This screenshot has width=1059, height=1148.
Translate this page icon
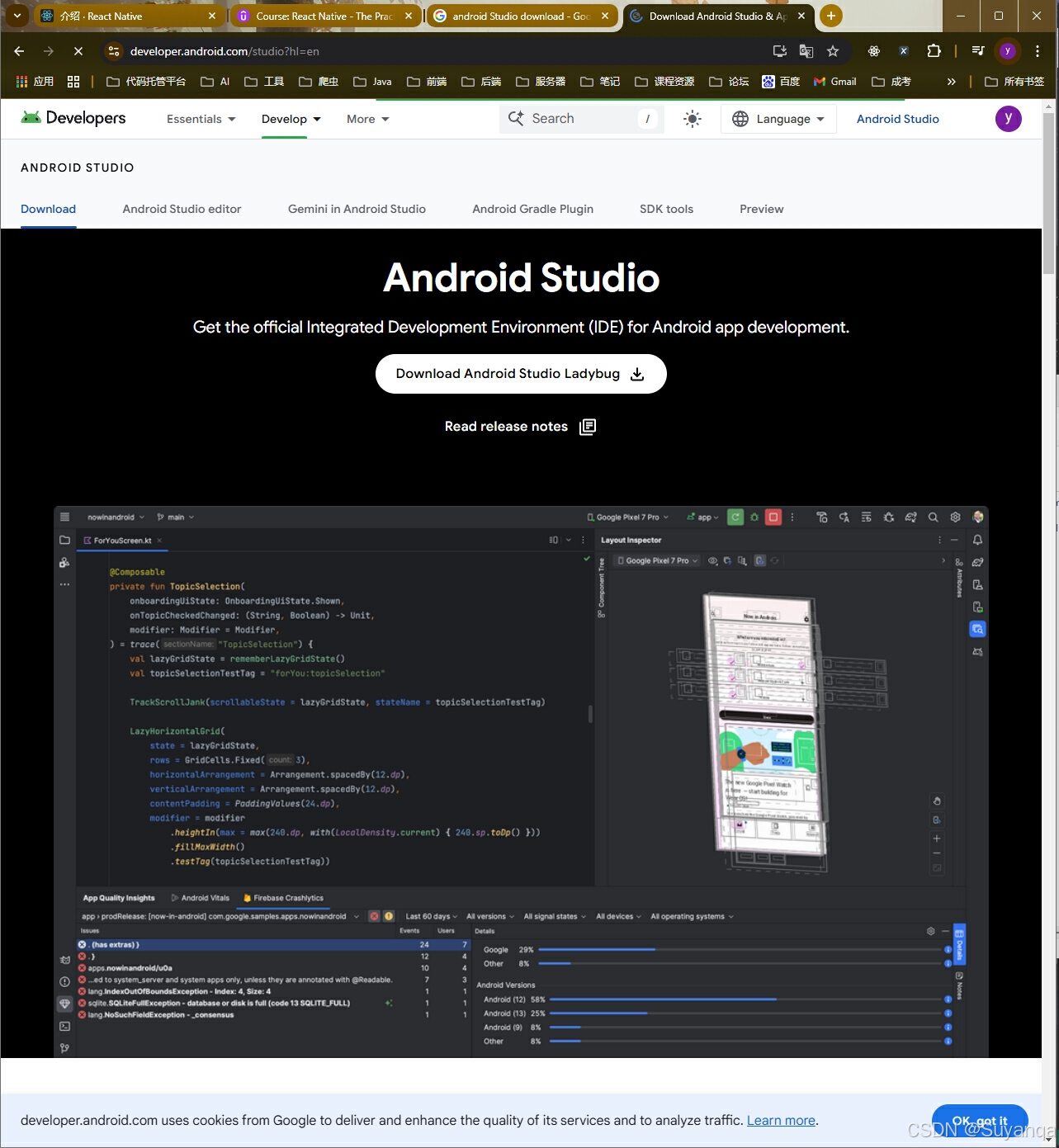click(806, 51)
